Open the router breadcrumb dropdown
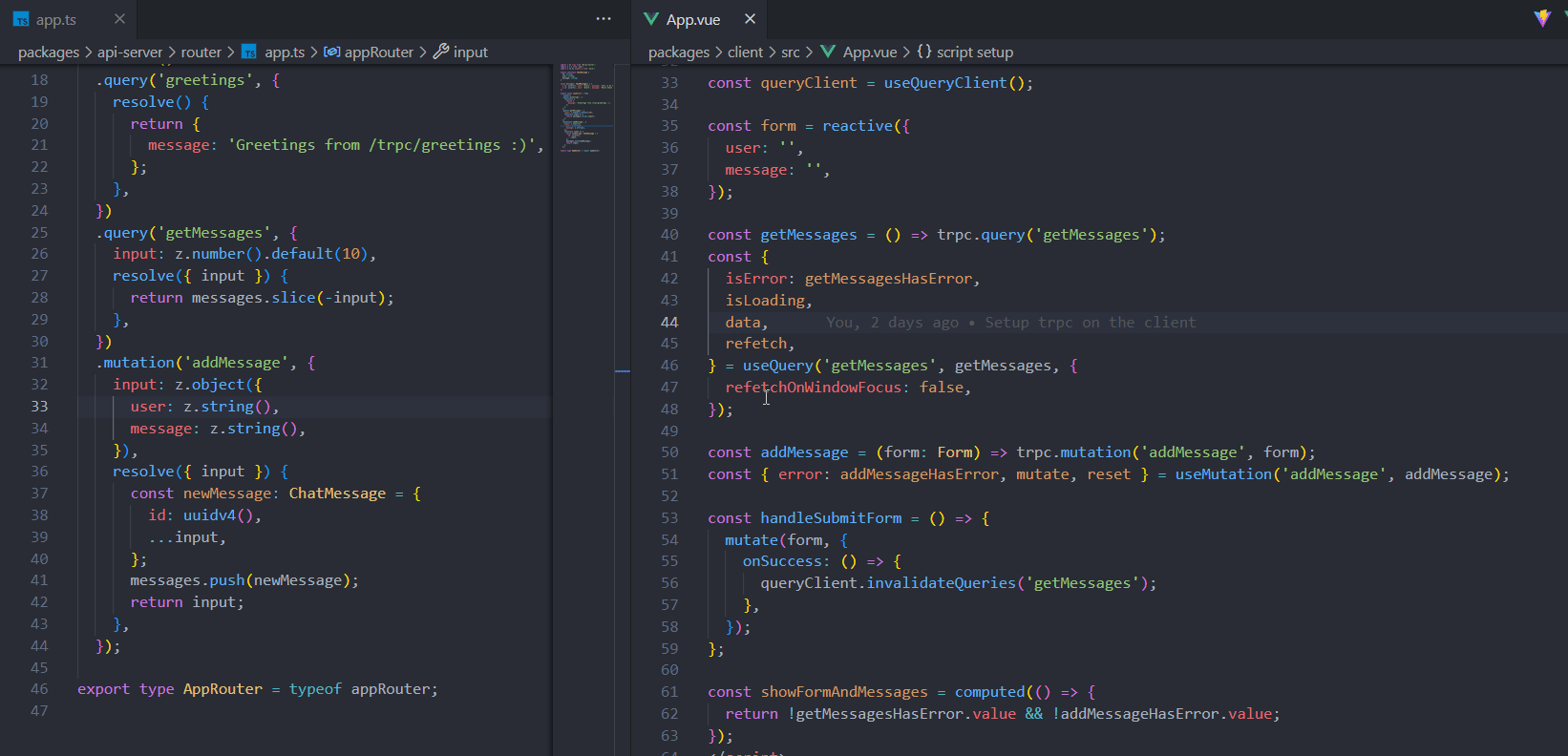The width and height of the screenshot is (1568, 756). (x=201, y=52)
